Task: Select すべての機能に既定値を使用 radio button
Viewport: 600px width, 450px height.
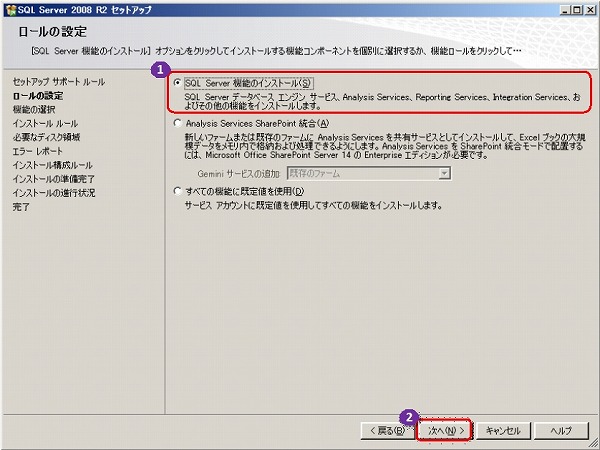Action: click(x=177, y=191)
